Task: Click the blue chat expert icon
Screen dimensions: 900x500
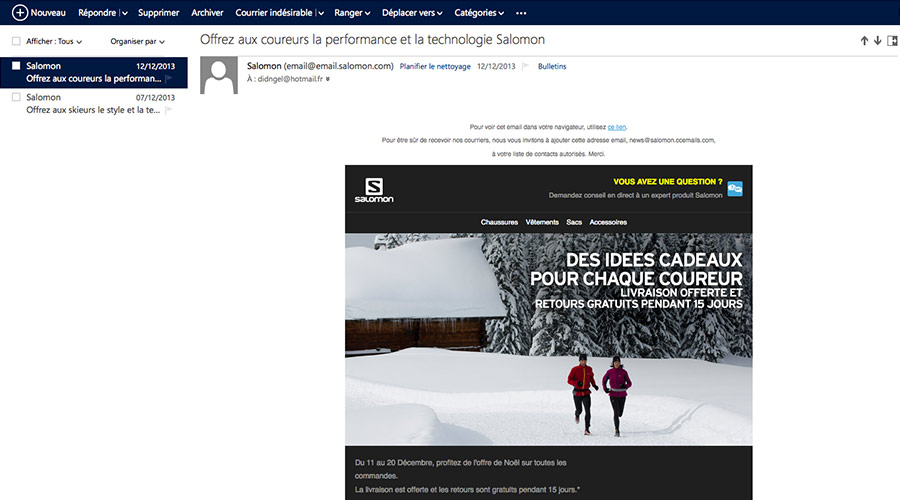Action: point(735,189)
